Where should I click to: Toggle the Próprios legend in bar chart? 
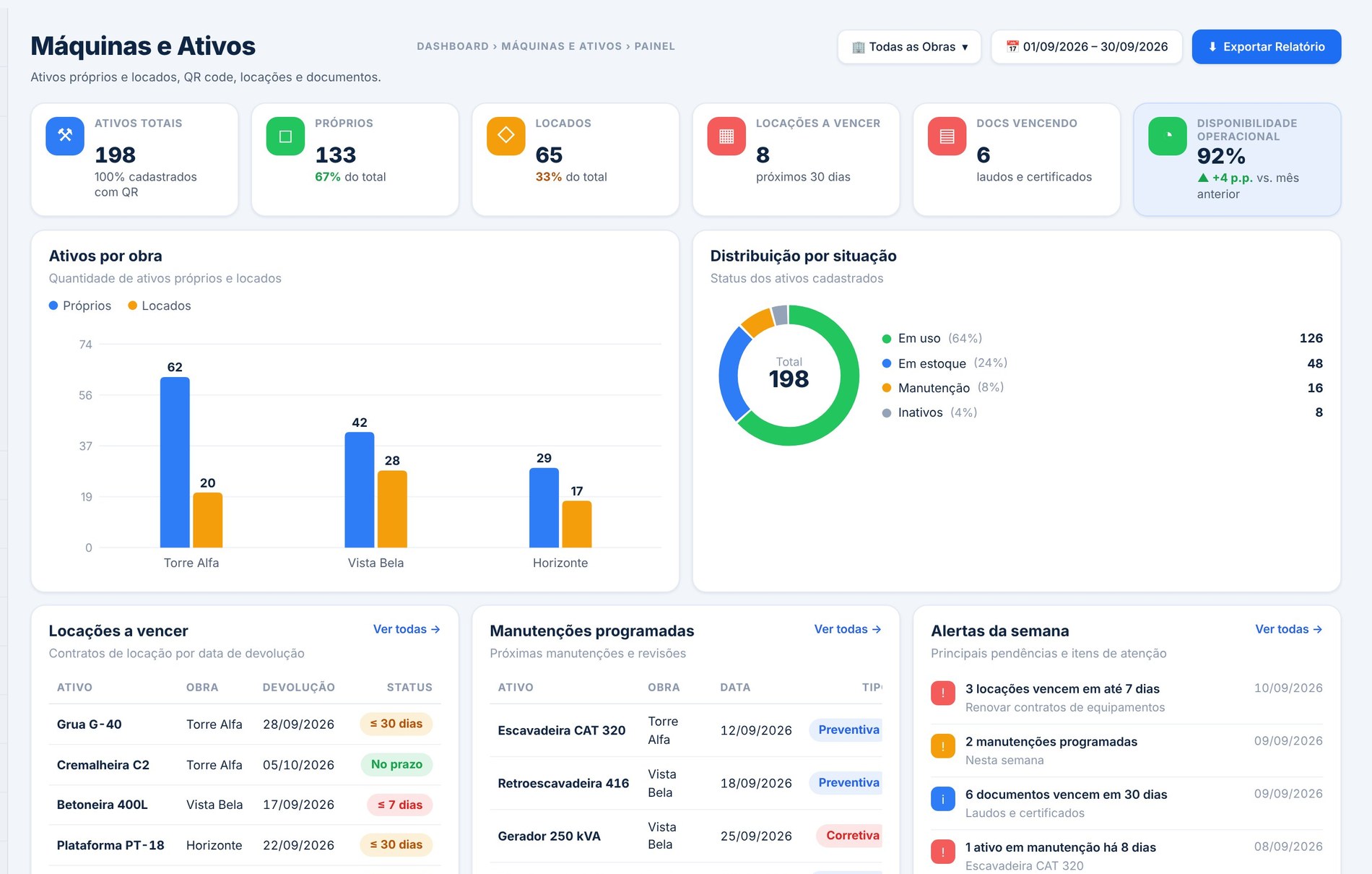pyautogui.click(x=80, y=306)
